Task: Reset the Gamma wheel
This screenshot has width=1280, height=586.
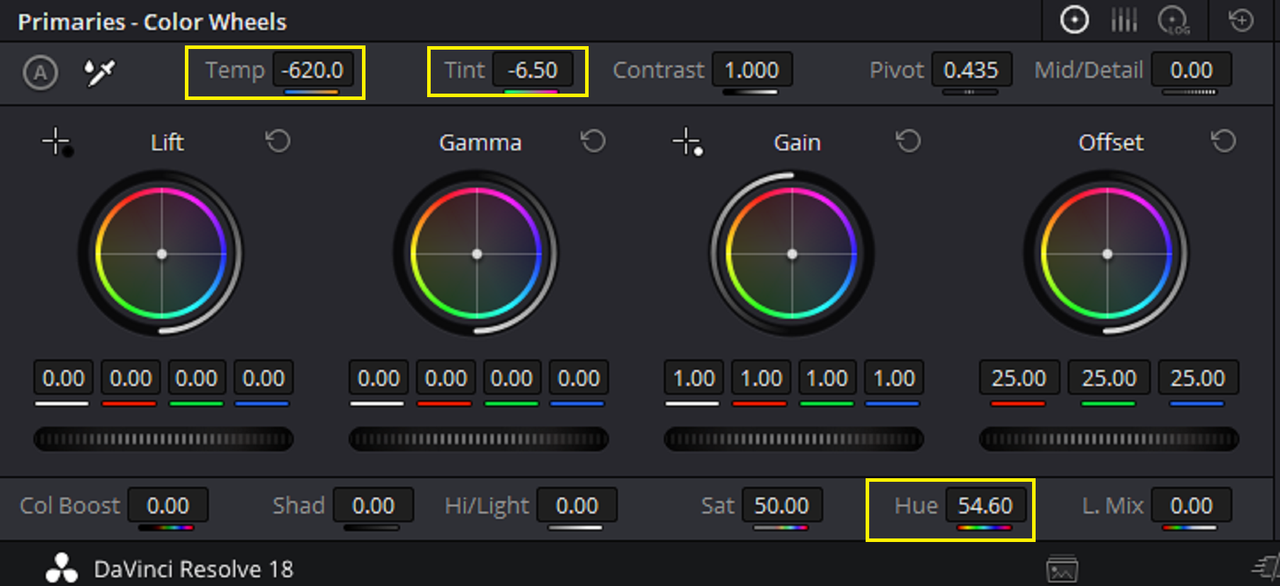Action: pos(593,142)
